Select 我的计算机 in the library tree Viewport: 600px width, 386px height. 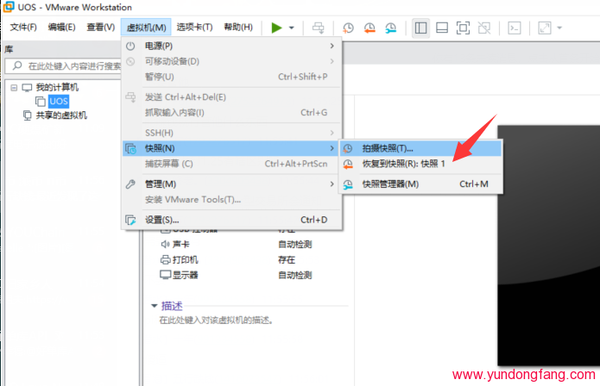pos(57,87)
